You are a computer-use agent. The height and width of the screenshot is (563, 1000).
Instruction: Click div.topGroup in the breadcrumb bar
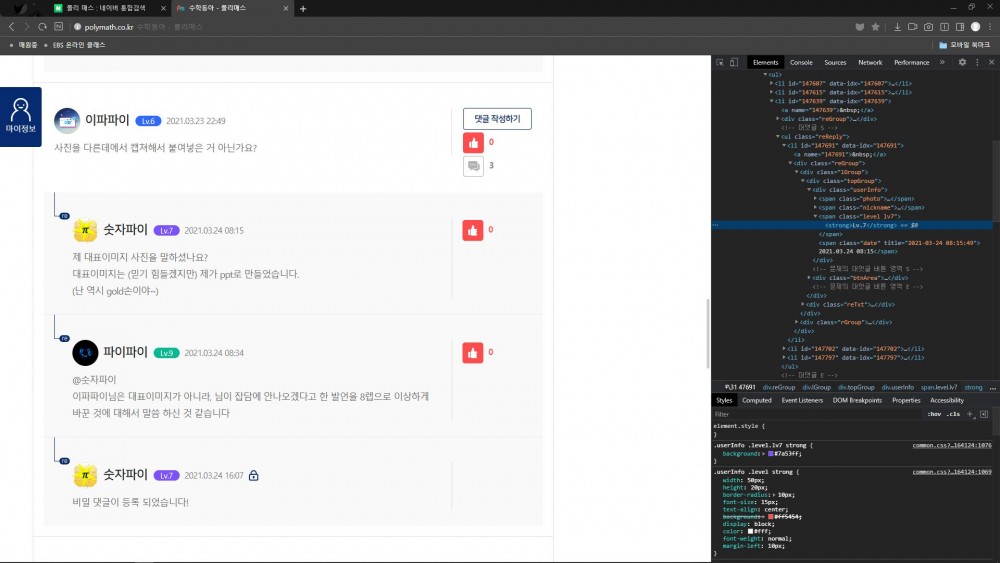pos(856,387)
